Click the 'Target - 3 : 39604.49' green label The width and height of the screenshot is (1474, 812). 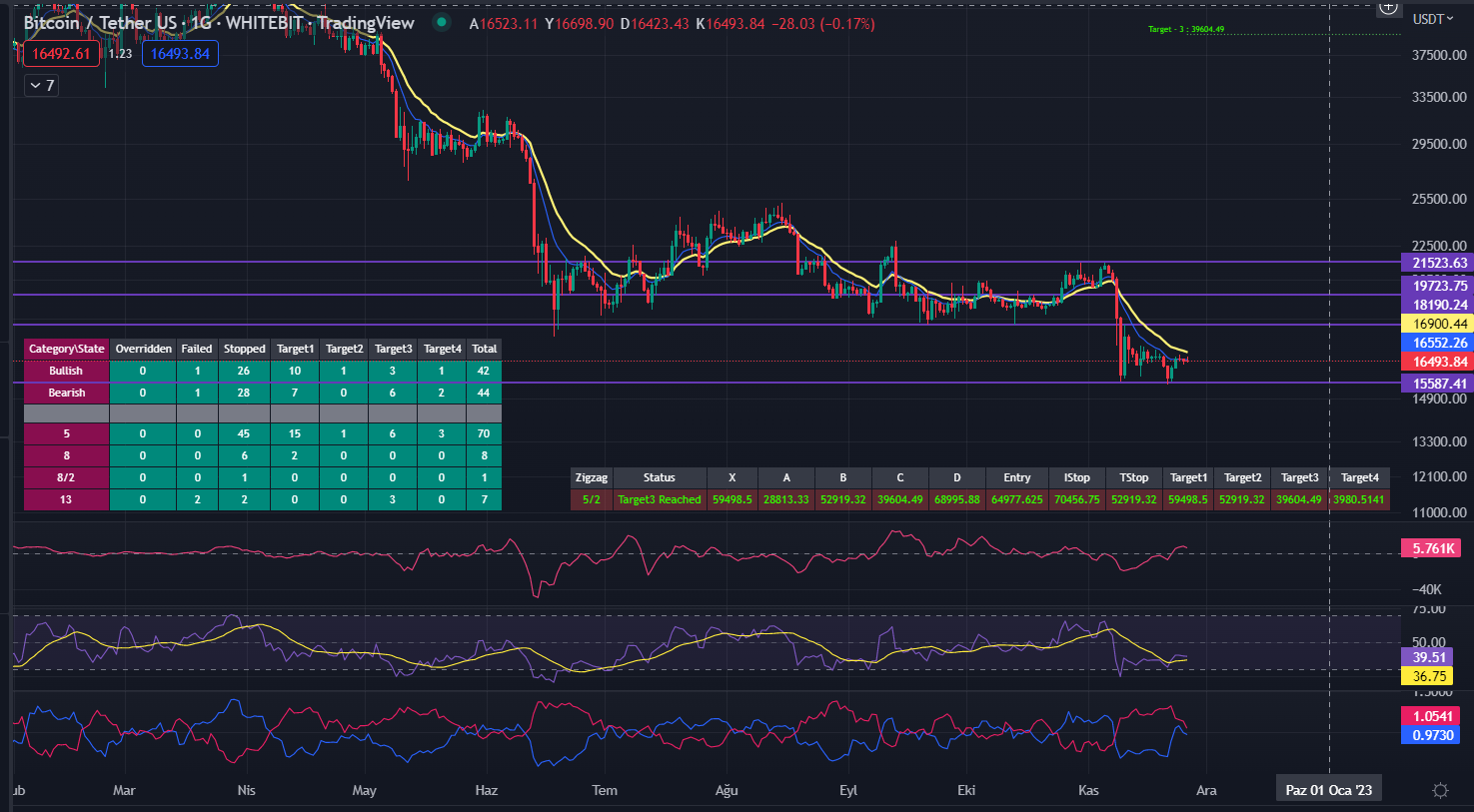point(1185,29)
